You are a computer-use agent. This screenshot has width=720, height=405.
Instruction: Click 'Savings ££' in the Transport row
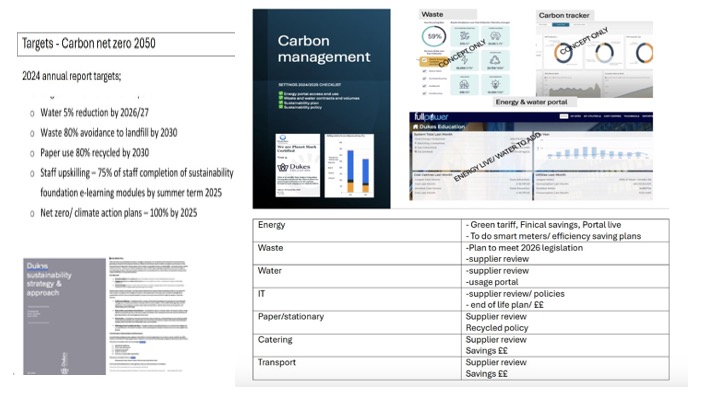(x=486, y=374)
